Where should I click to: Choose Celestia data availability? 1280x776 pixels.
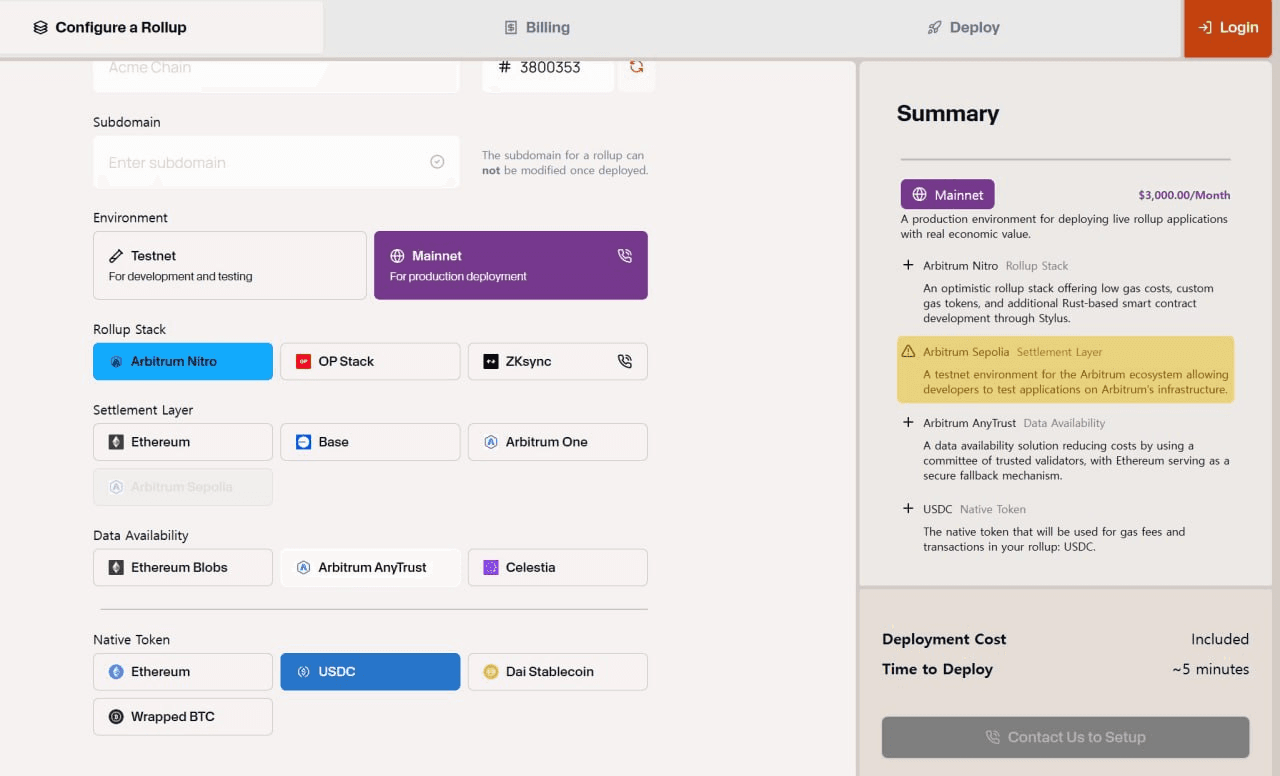pyautogui.click(x=558, y=567)
